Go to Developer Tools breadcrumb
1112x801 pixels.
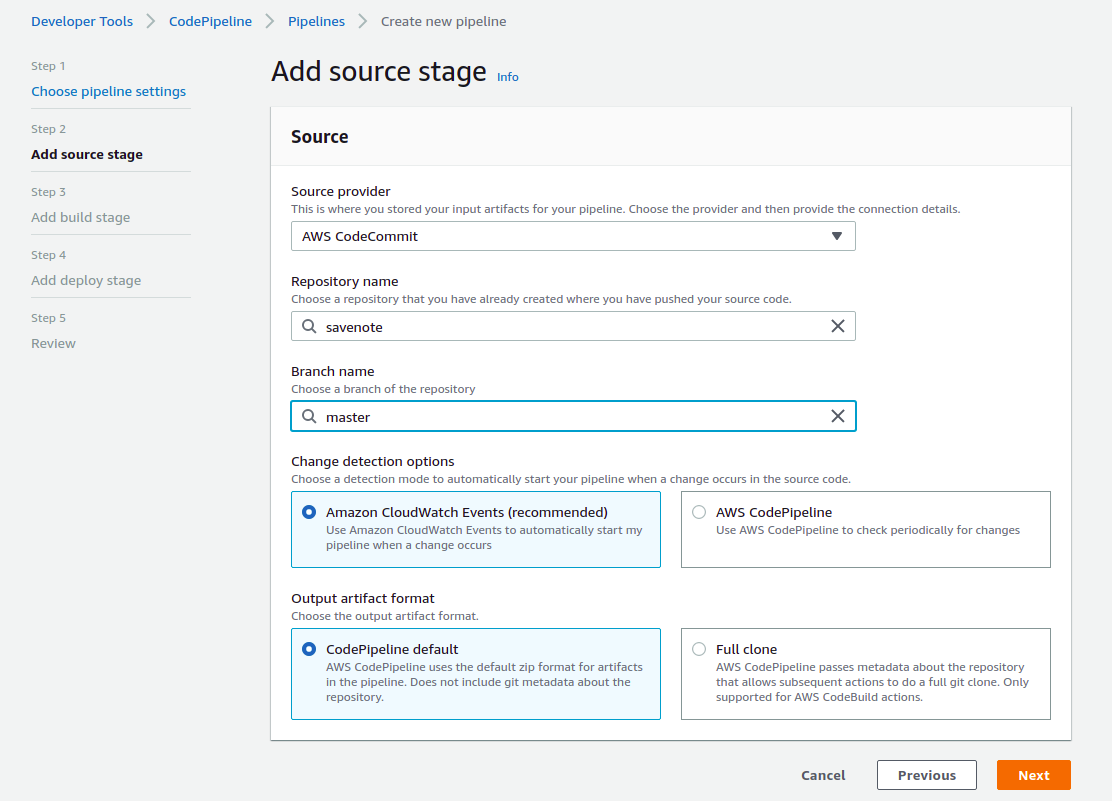(x=82, y=21)
